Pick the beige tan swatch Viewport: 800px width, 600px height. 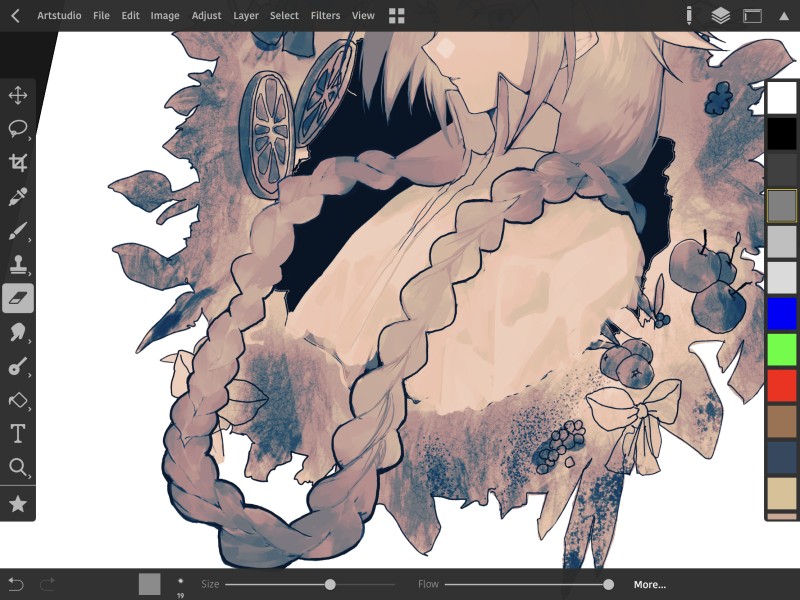[782, 494]
